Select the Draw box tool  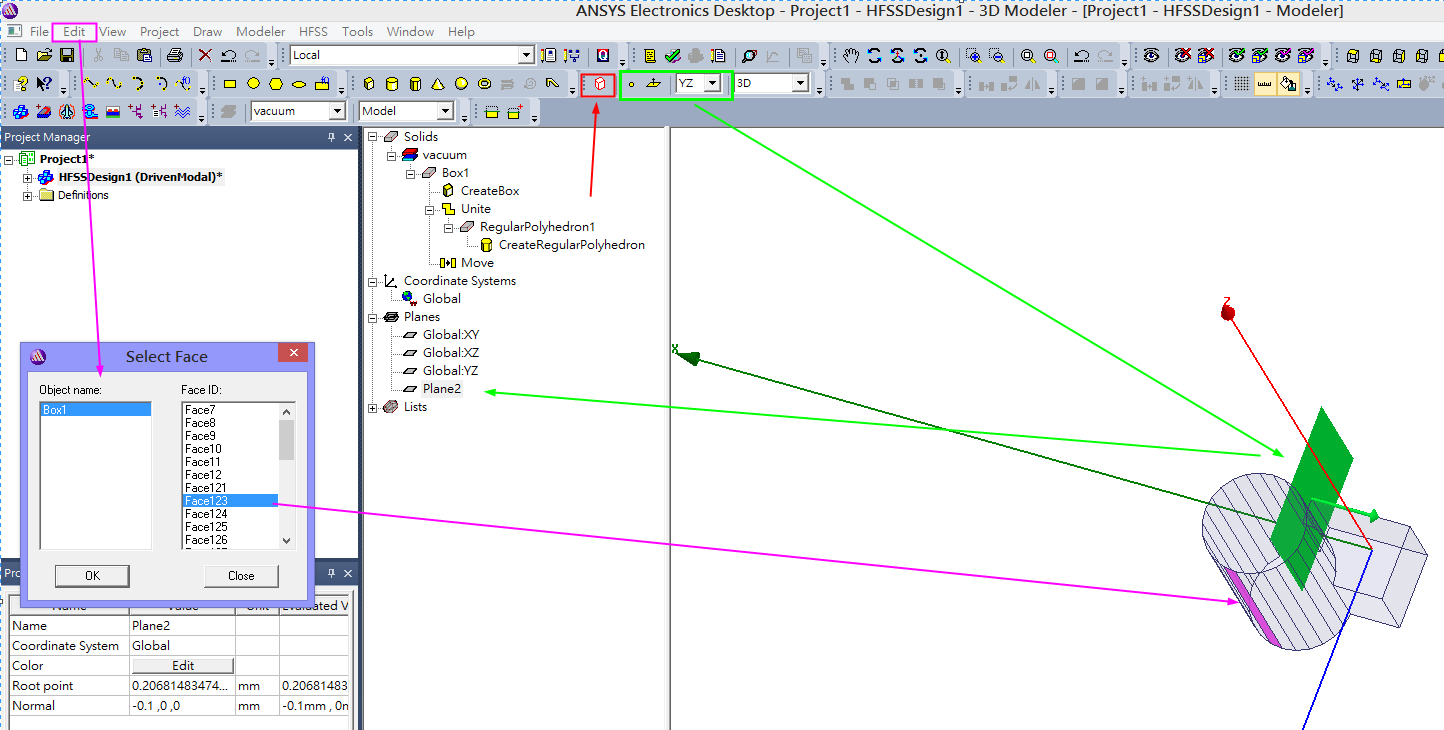click(369, 84)
